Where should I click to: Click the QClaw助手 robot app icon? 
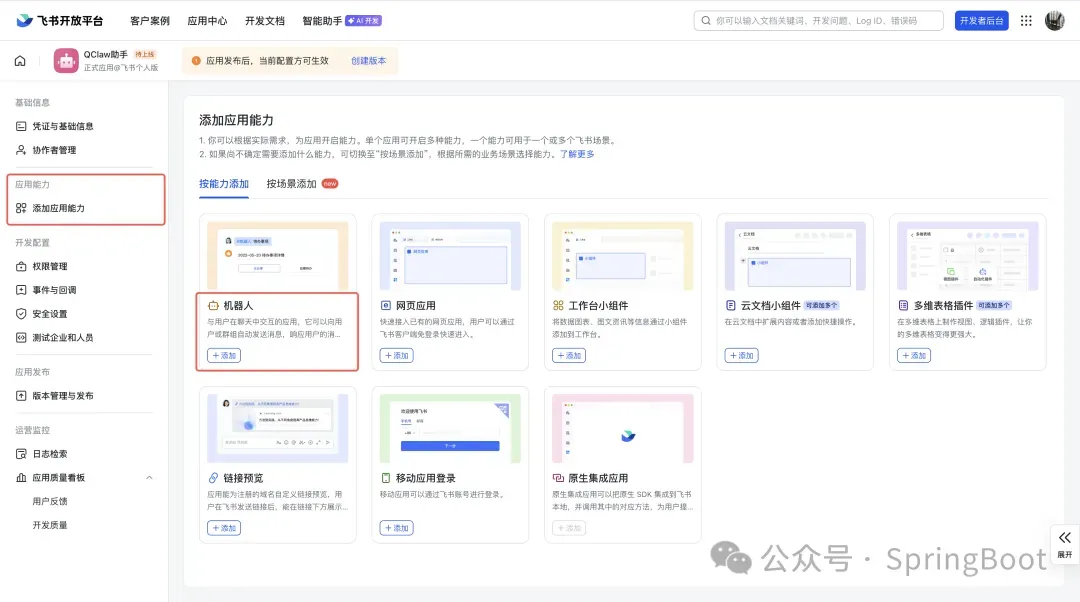[66, 61]
